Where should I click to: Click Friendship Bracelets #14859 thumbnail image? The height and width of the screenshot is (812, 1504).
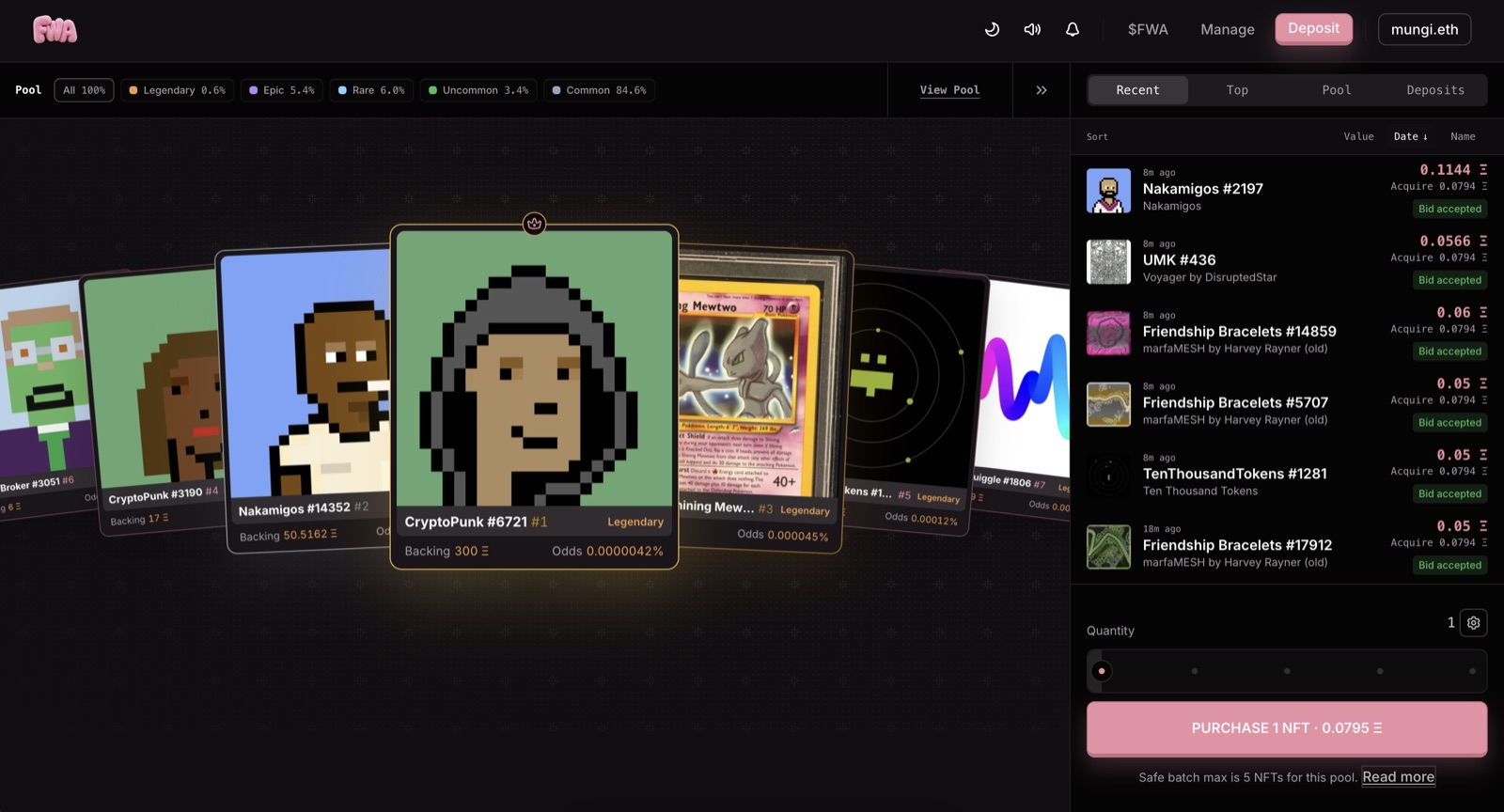[x=1109, y=334]
